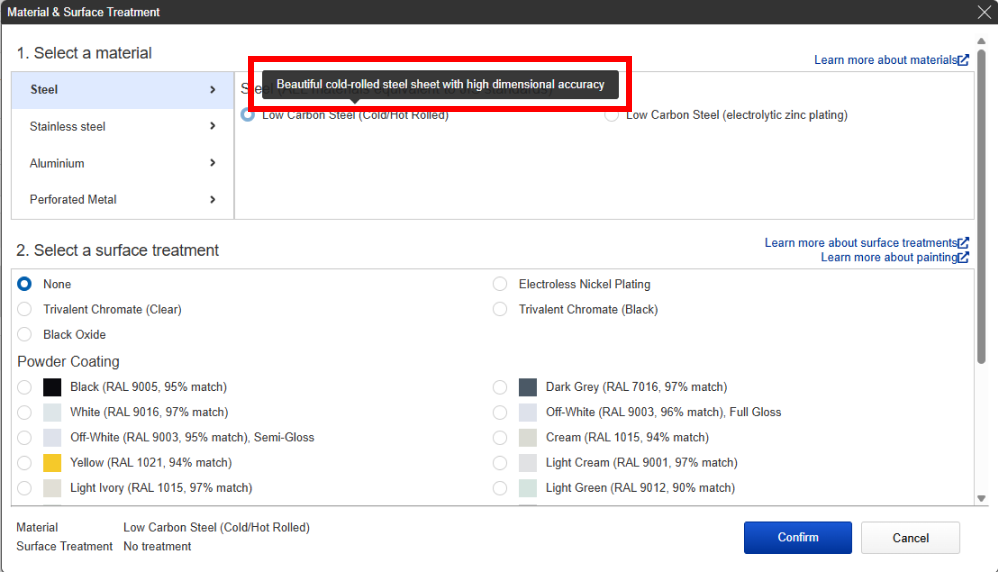998x572 pixels.
Task: Click external link icon beside painting link
Action: [964, 257]
